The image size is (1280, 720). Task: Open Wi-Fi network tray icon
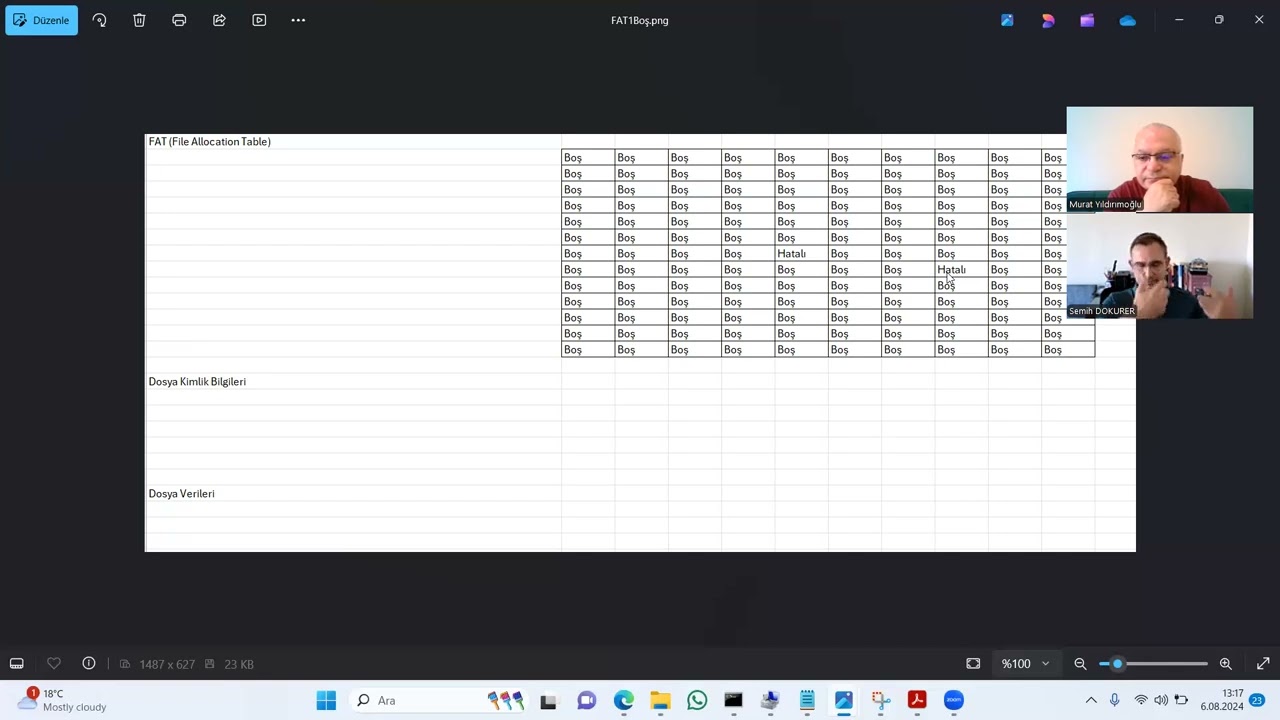[x=1141, y=700]
